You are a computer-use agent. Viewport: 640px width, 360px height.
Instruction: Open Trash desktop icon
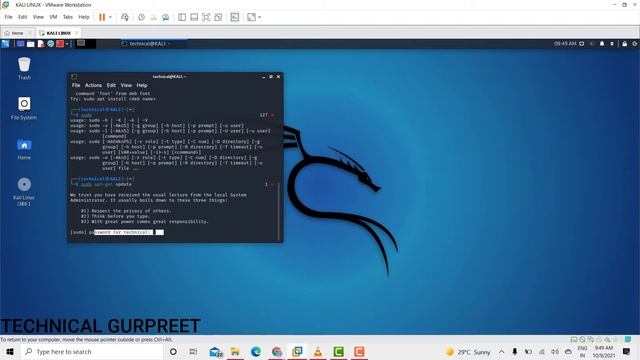click(x=24, y=68)
